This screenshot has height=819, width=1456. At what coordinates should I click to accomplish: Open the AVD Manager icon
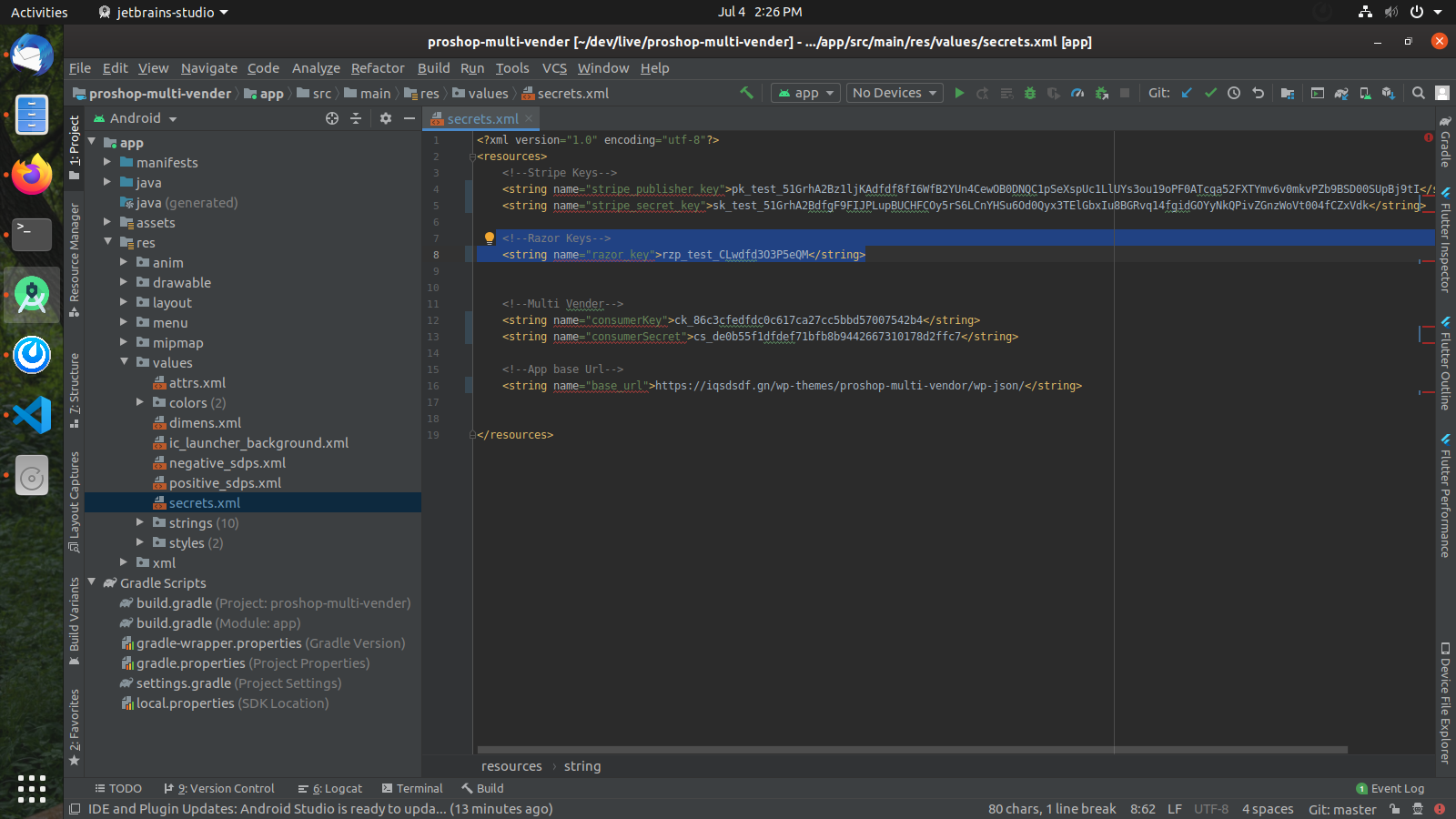click(1365, 93)
